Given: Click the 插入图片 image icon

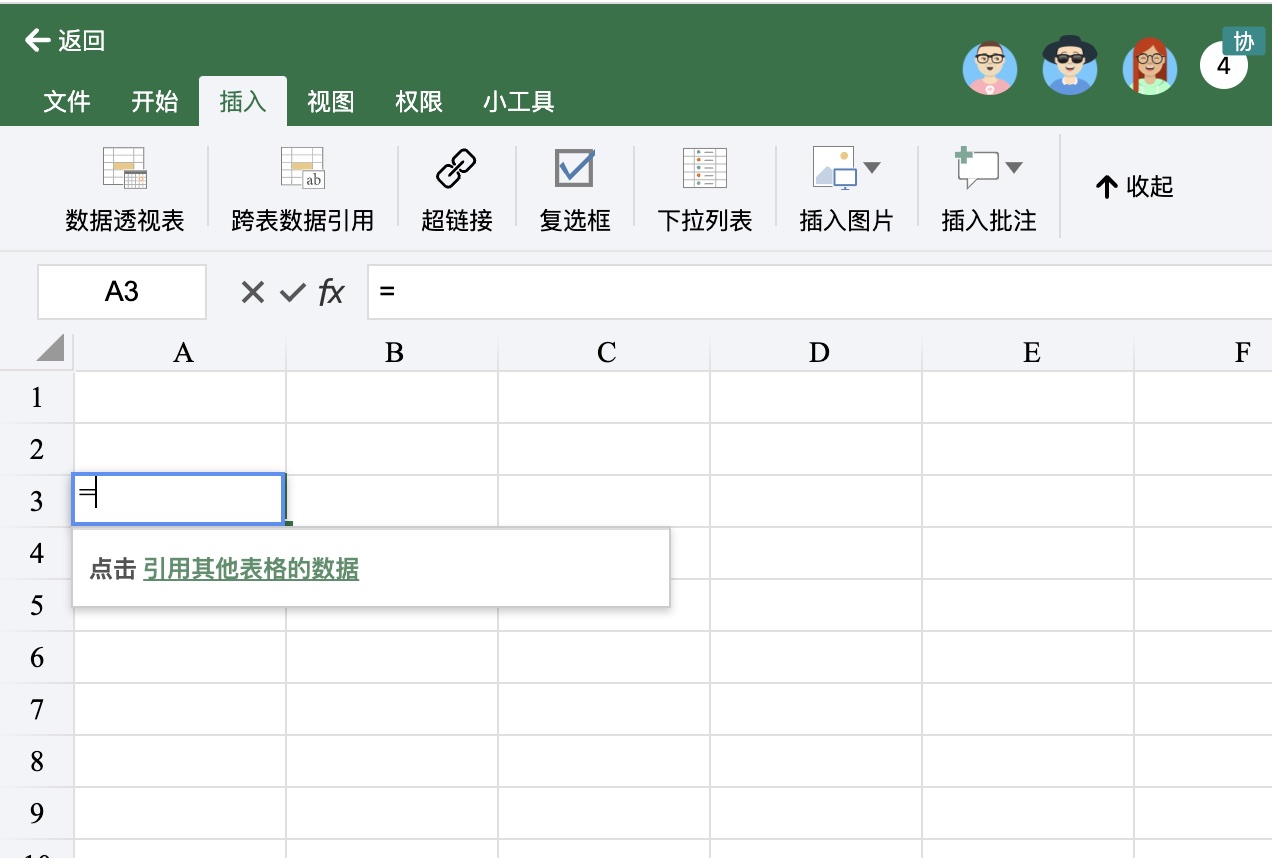Looking at the screenshot, I should pyautogui.click(x=835, y=168).
